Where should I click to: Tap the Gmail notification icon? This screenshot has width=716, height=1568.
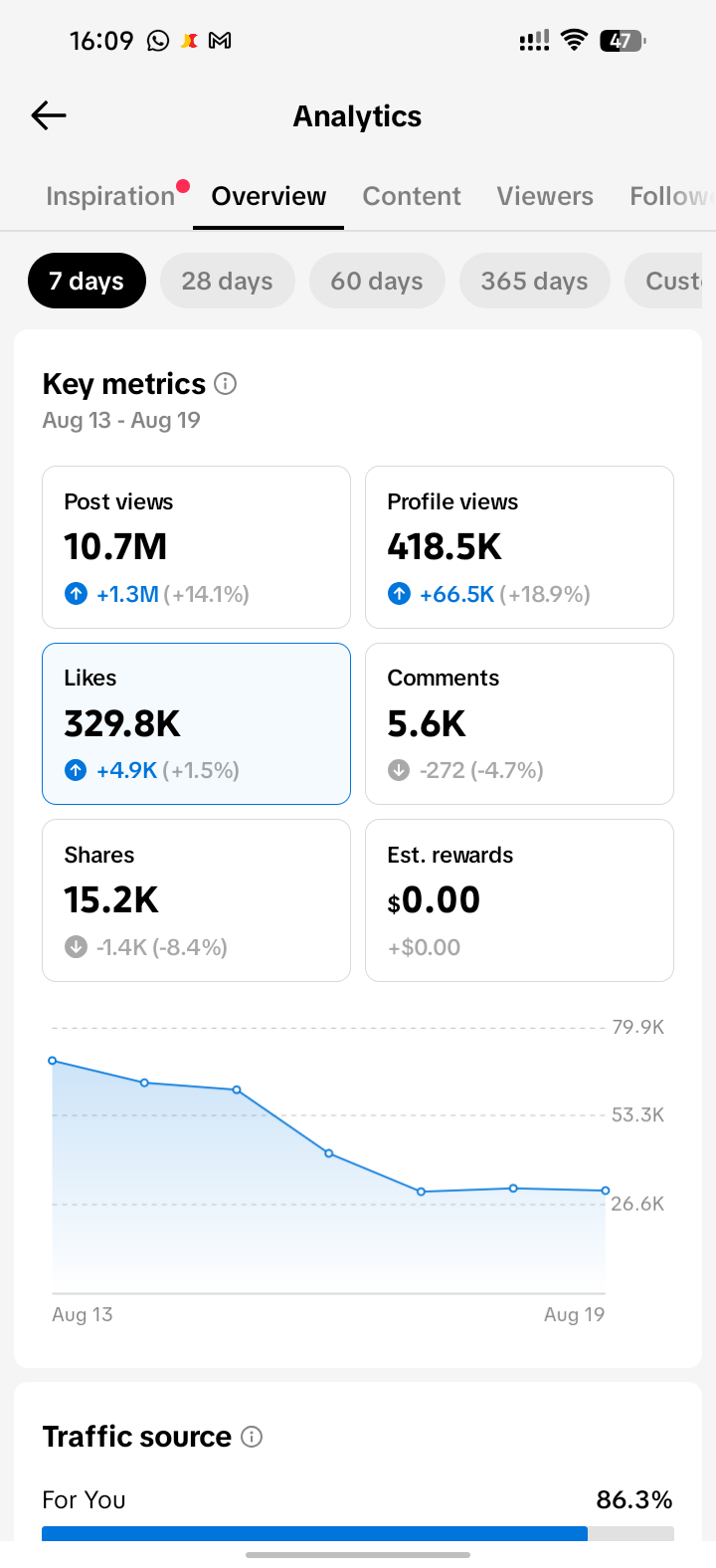pos(220,41)
